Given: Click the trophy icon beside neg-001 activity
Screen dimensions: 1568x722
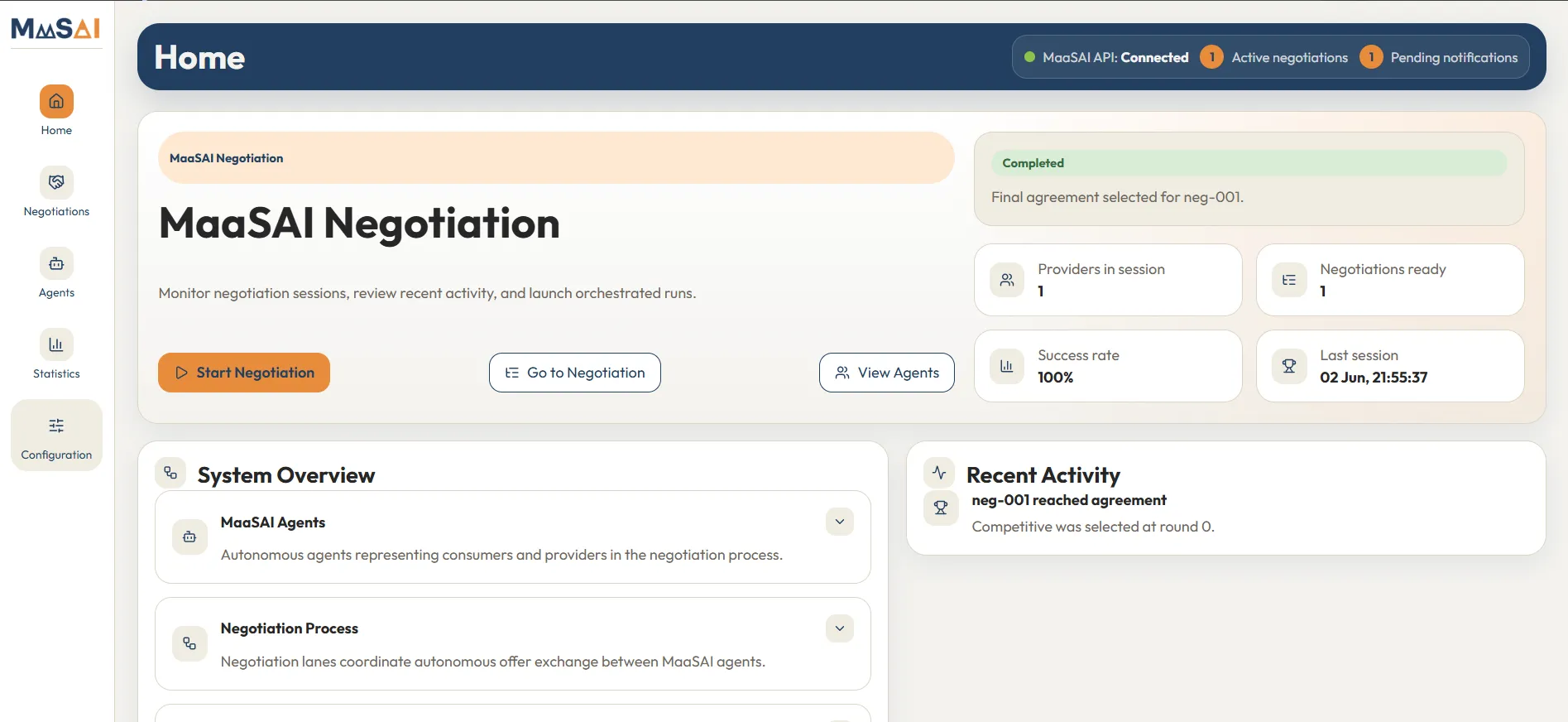Looking at the screenshot, I should coord(941,508).
